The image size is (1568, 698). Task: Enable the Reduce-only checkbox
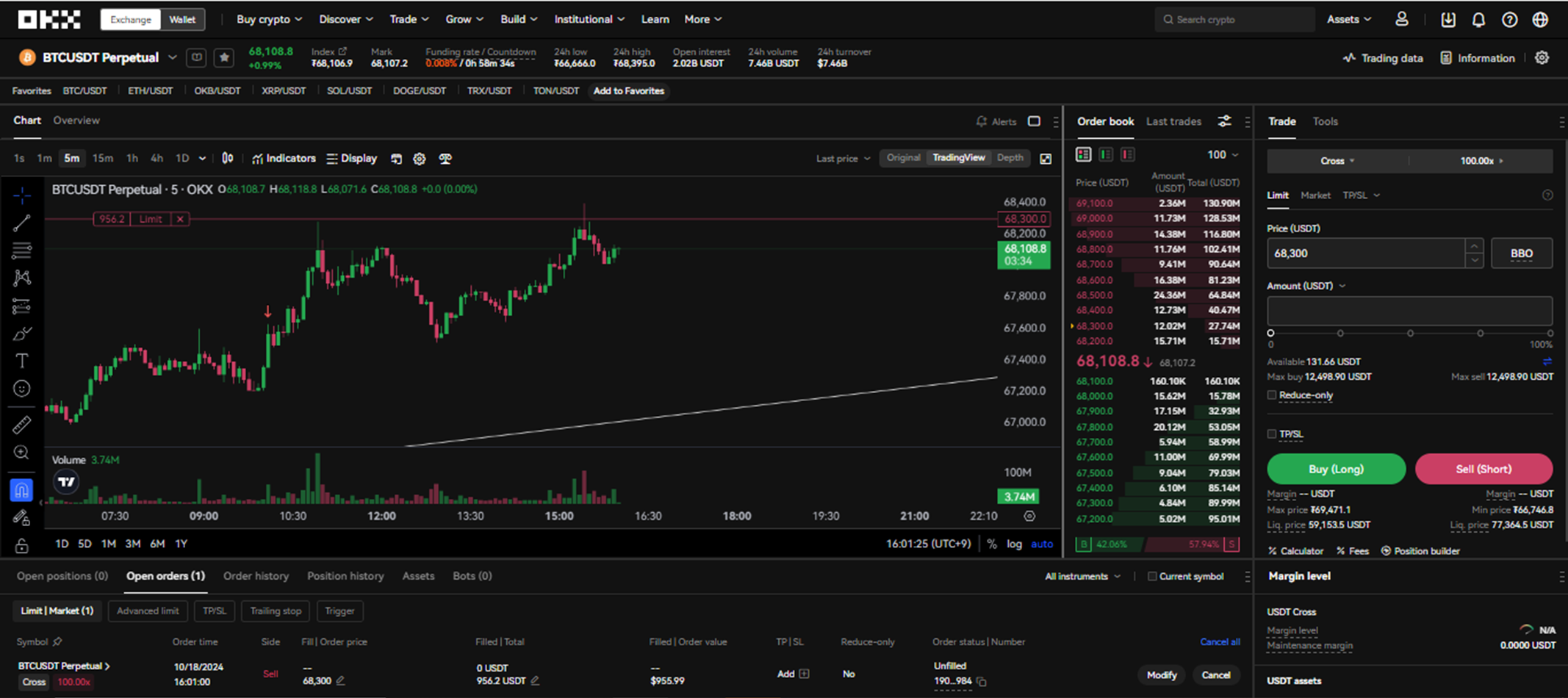coord(1272,395)
